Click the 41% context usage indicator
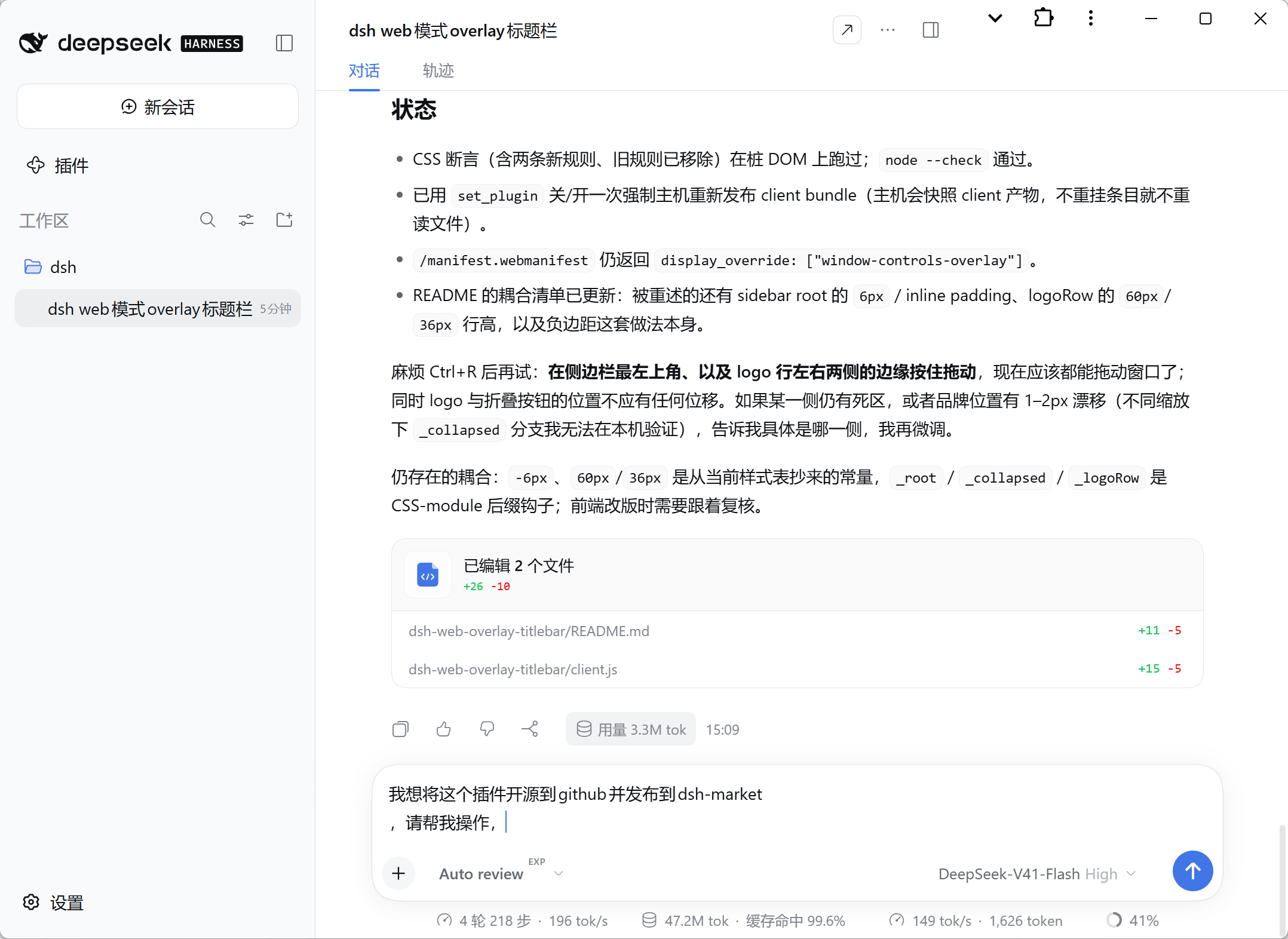 [1133, 920]
